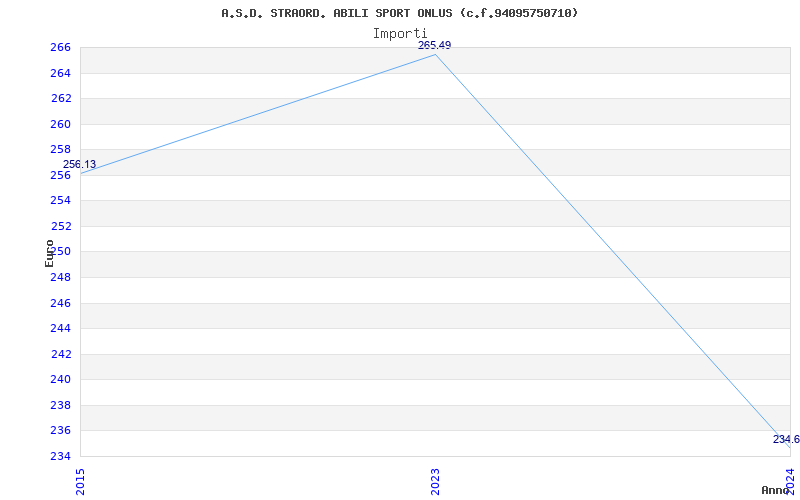Click the 2024 x-axis label
The width and height of the screenshot is (800, 500).
pos(790,480)
